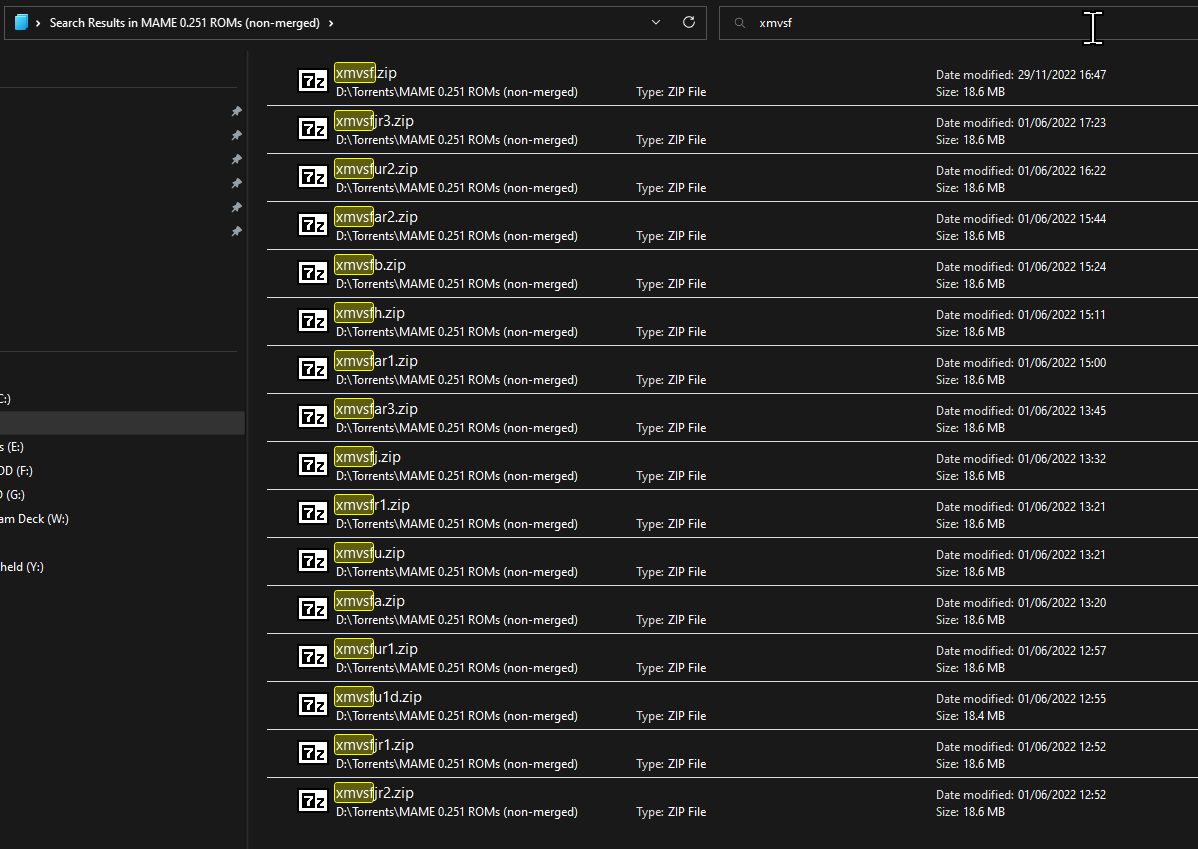Select the file name xmvsfjr1.zip
The image size is (1198, 849).
point(374,745)
